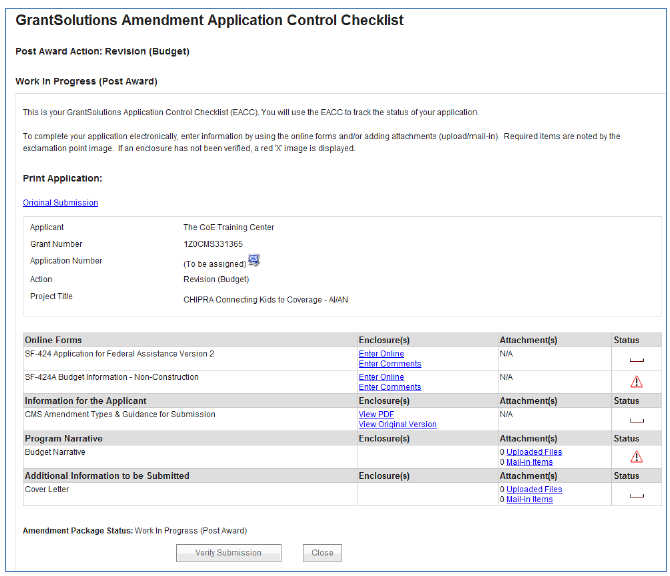Click Cover Letter status indicator

click(x=636, y=495)
